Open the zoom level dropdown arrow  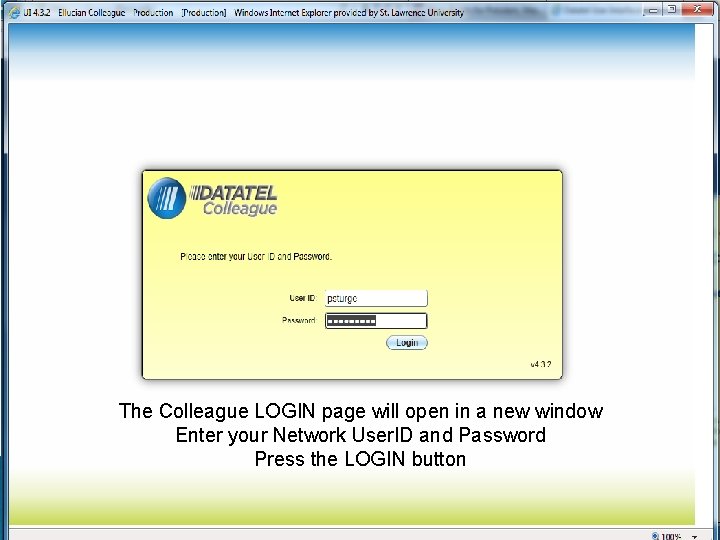[x=695, y=536]
